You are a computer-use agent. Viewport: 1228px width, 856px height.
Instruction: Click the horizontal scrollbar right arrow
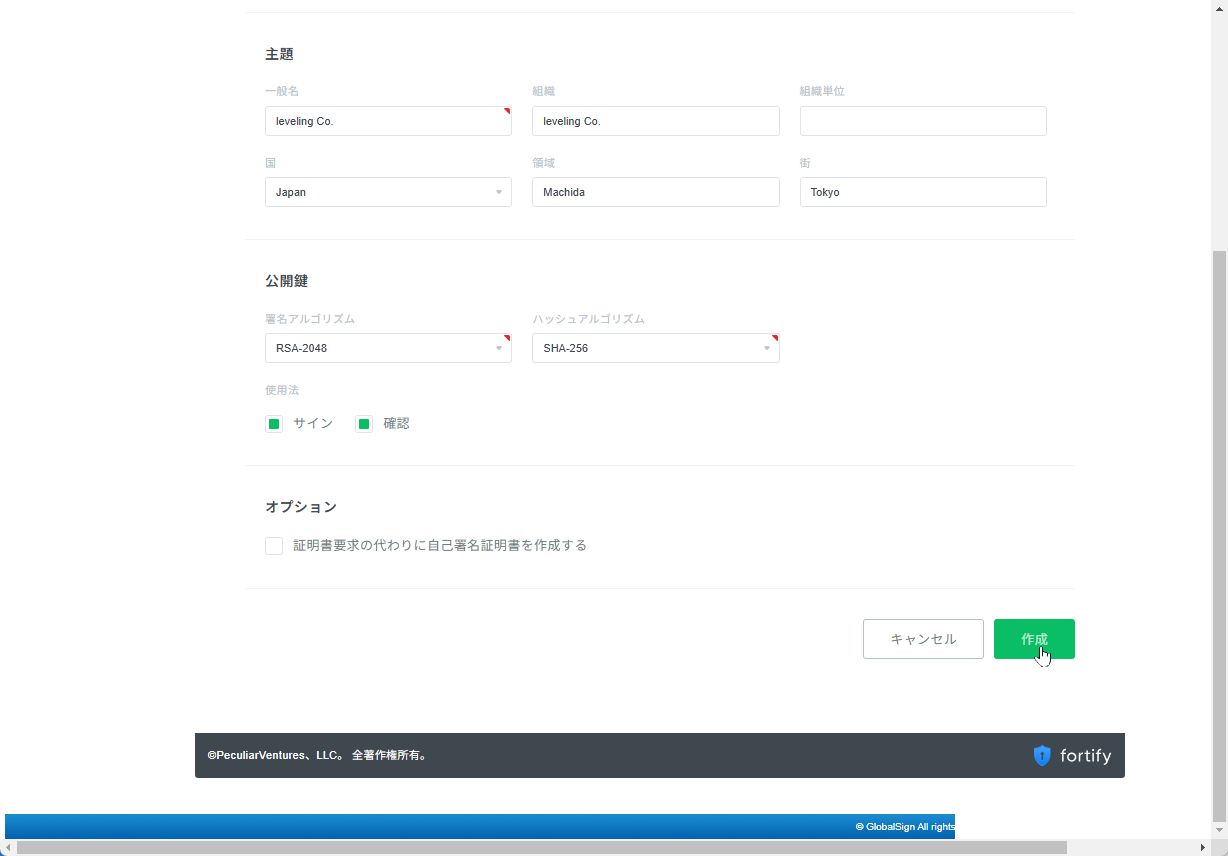tap(1202, 848)
